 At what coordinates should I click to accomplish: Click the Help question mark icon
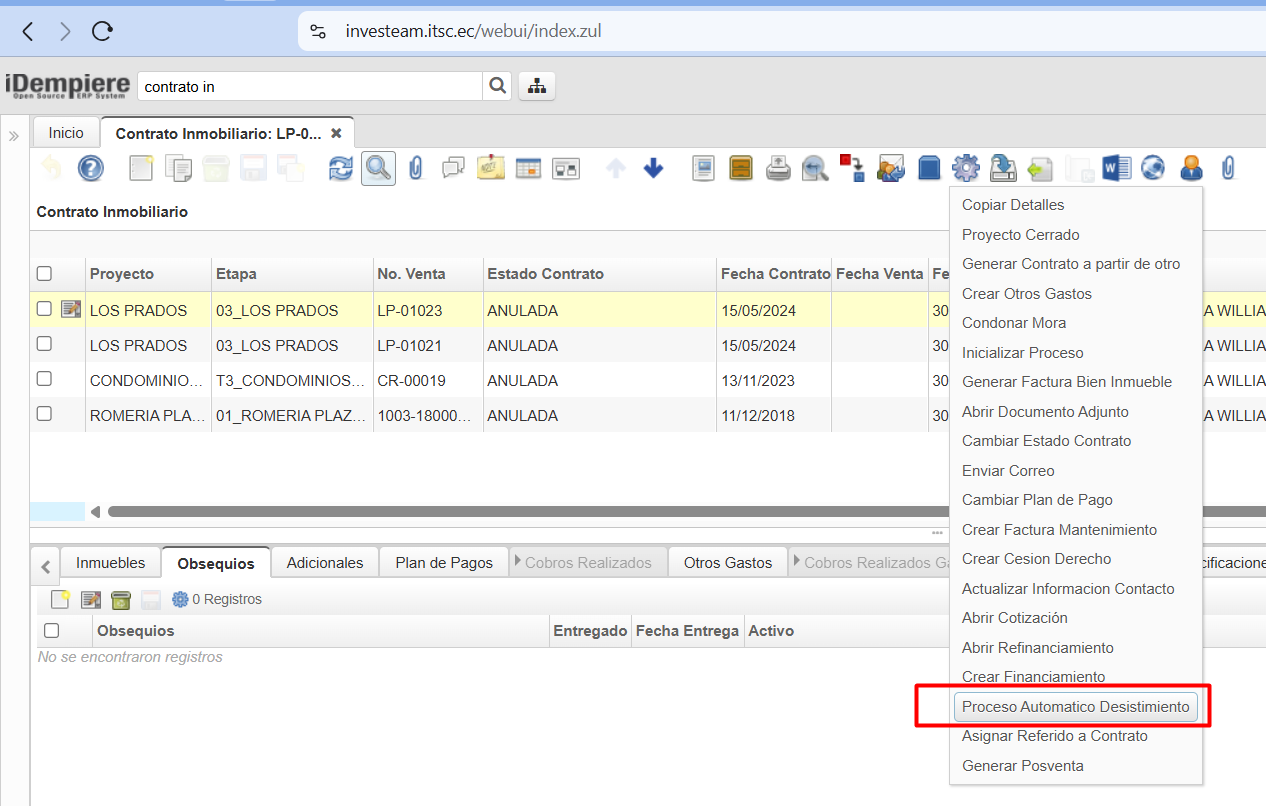point(91,168)
